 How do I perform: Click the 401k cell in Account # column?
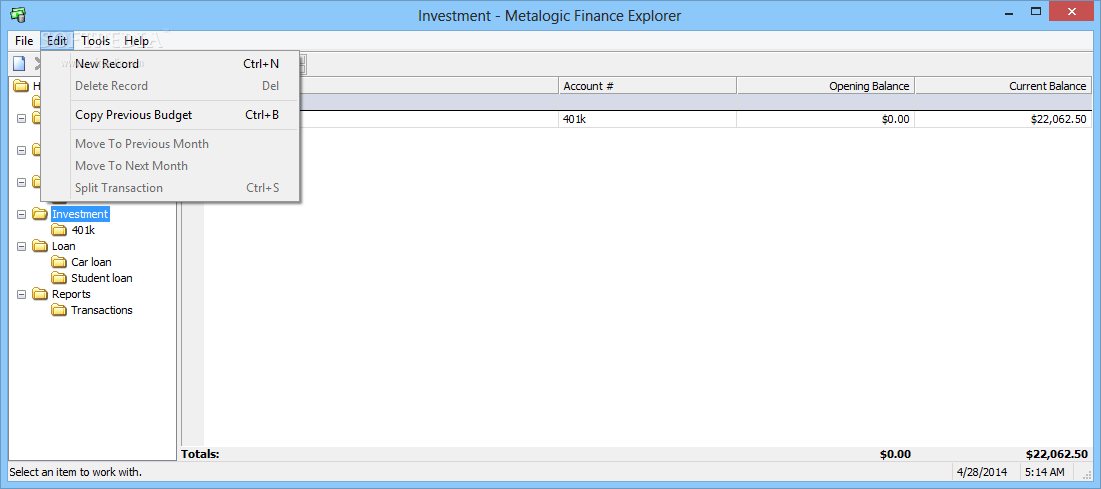[647, 119]
